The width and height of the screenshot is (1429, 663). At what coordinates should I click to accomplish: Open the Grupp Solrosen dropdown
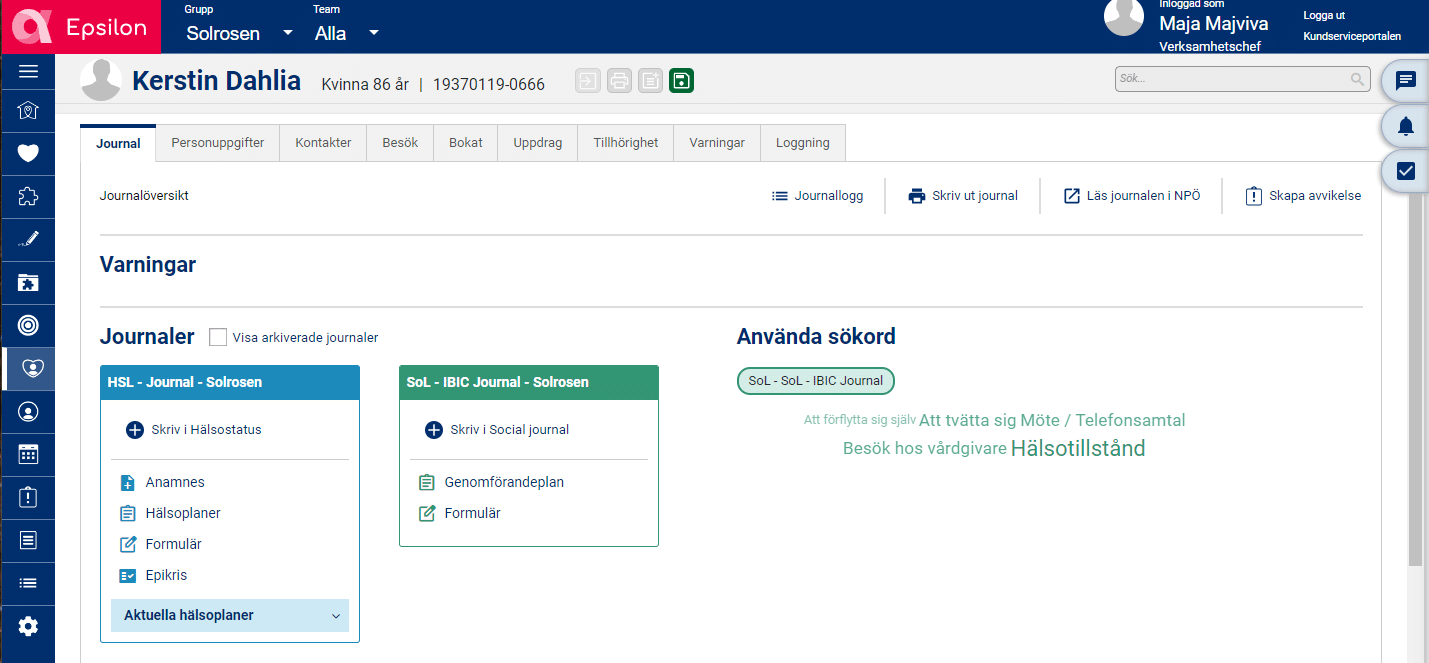[x=239, y=33]
